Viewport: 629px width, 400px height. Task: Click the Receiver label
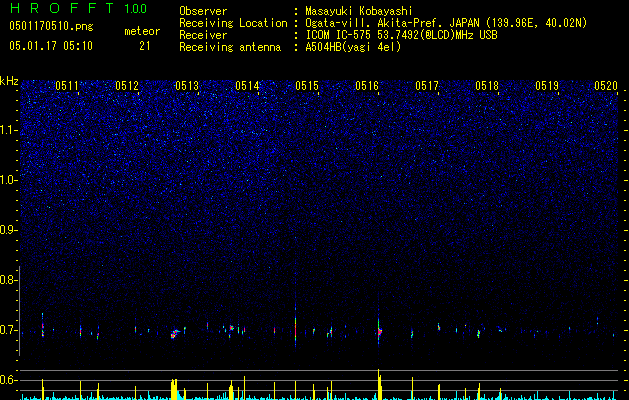pos(203,35)
